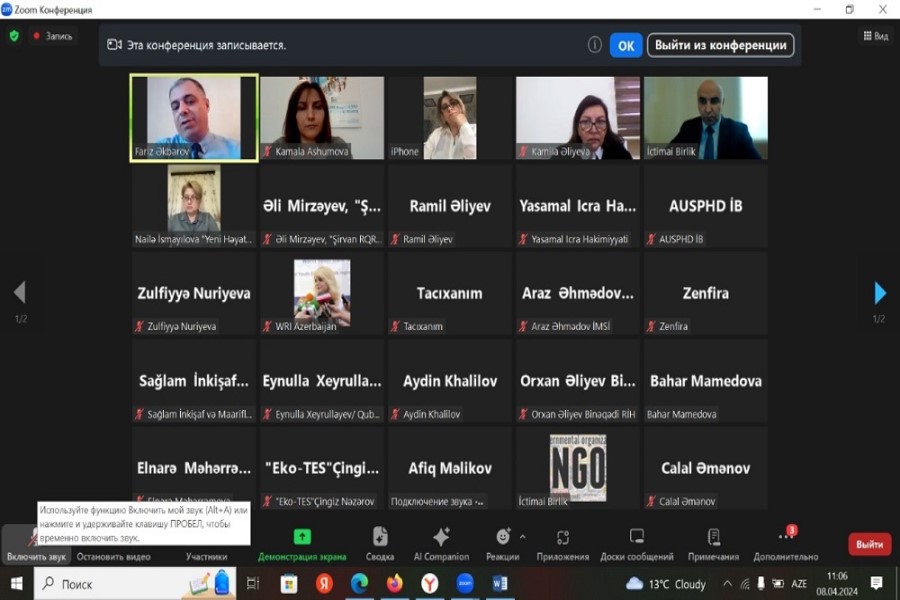Click the OK button in banner
The image size is (900, 600).
tap(626, 45)
